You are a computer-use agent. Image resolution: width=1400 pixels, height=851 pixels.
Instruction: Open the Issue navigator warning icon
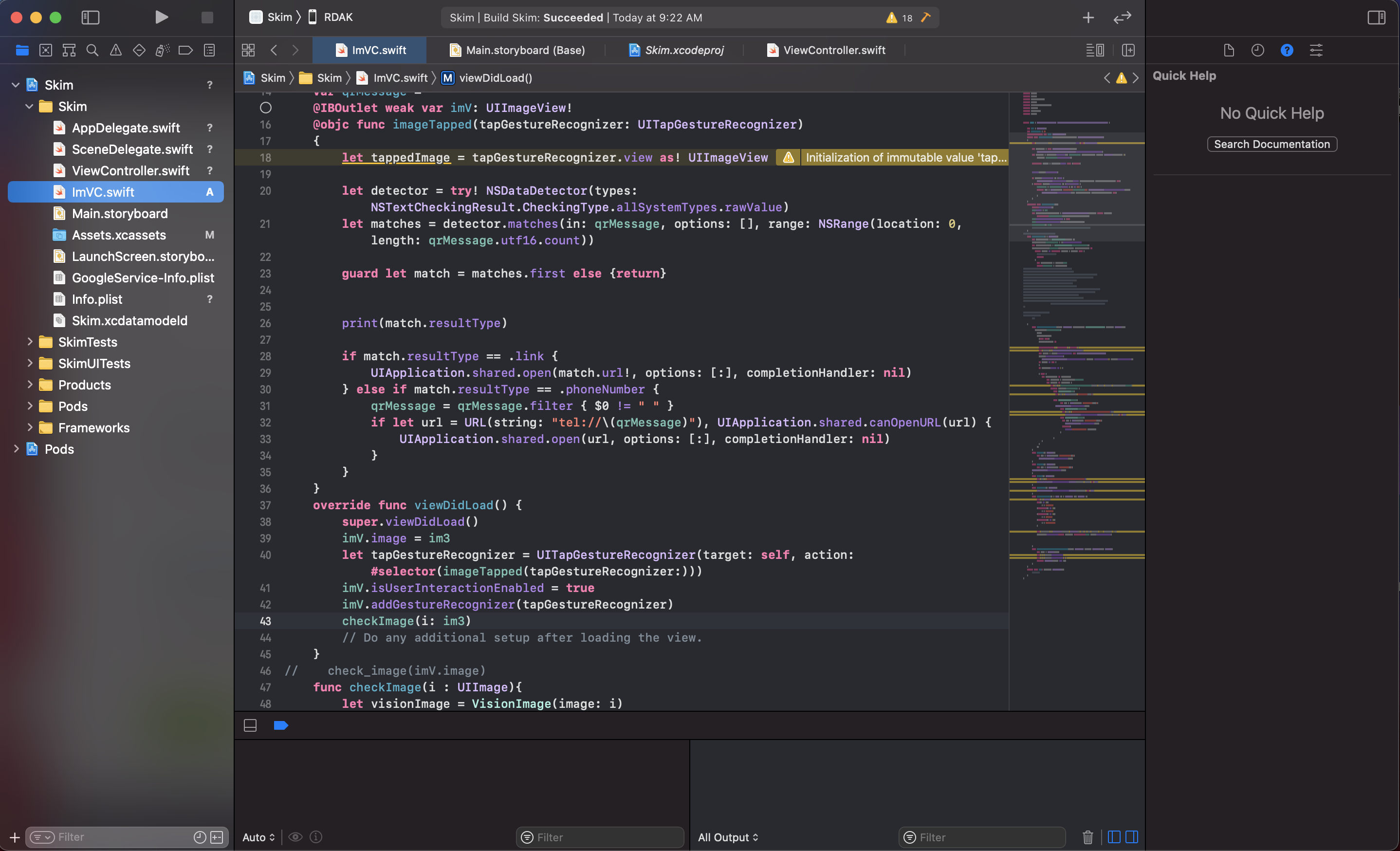click(x=115, y=51)
